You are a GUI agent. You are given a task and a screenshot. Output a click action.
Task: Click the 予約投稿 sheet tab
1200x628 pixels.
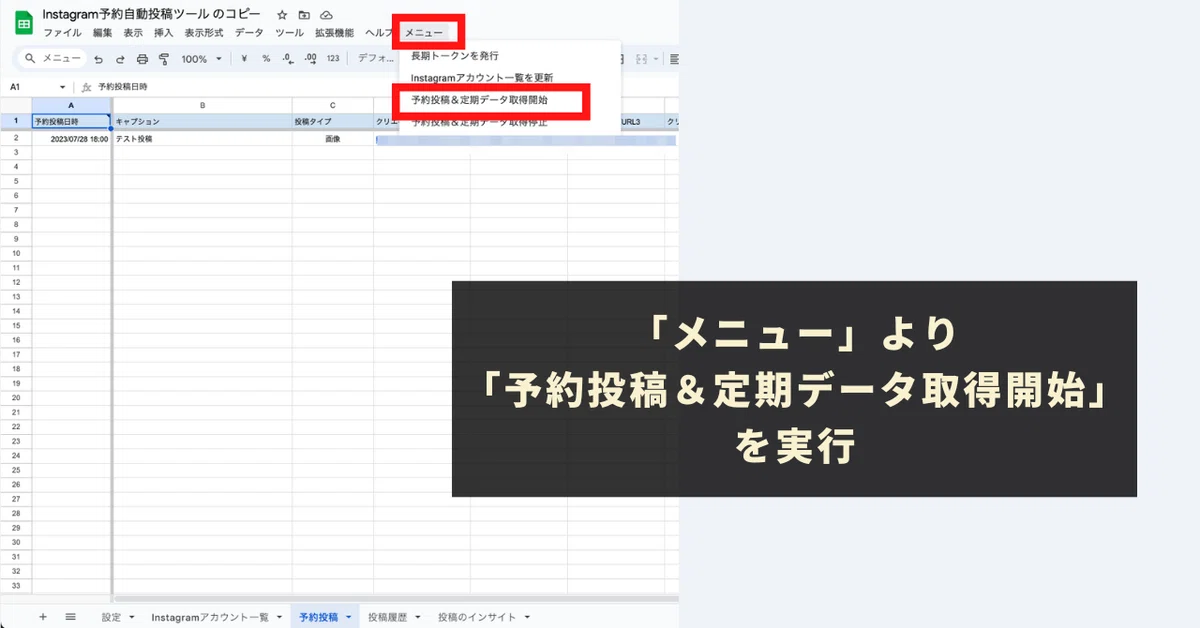(x=319, y=617)
